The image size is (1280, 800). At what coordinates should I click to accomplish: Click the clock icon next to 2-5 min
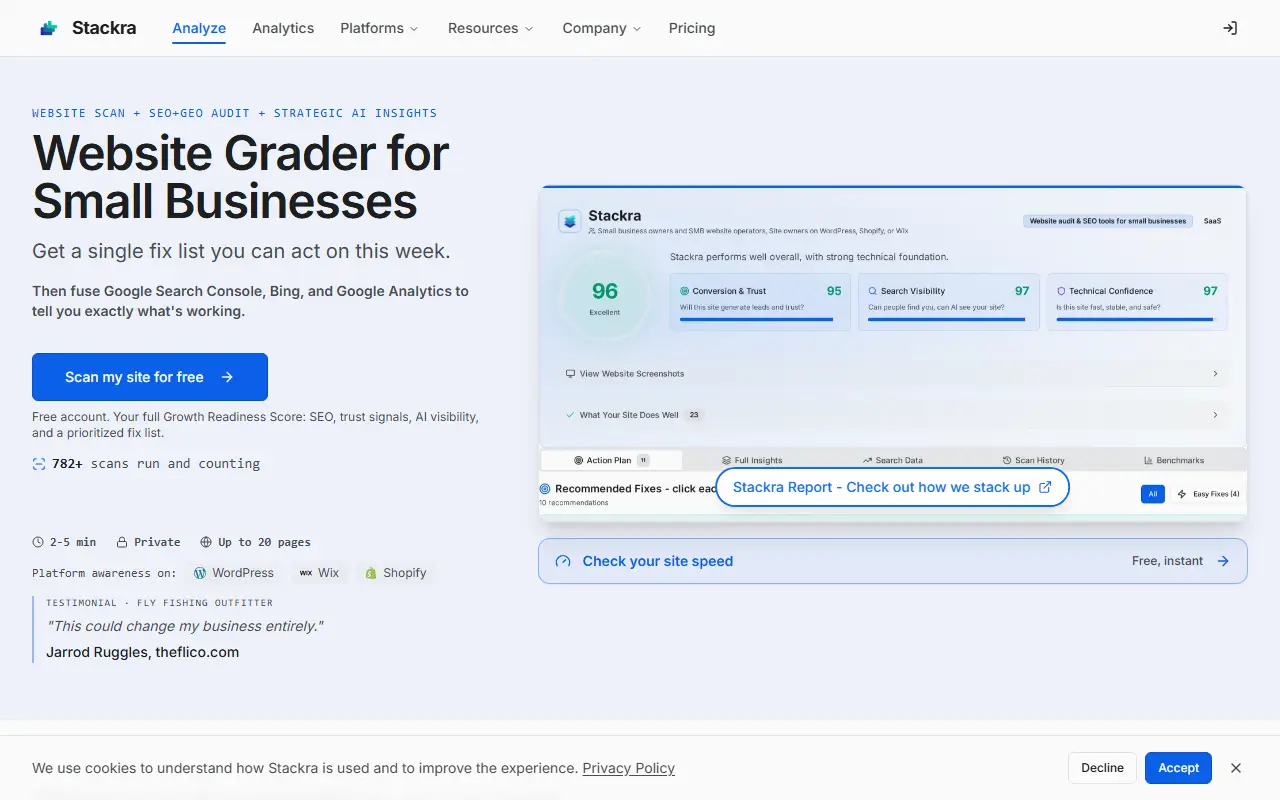click(38, 542)
